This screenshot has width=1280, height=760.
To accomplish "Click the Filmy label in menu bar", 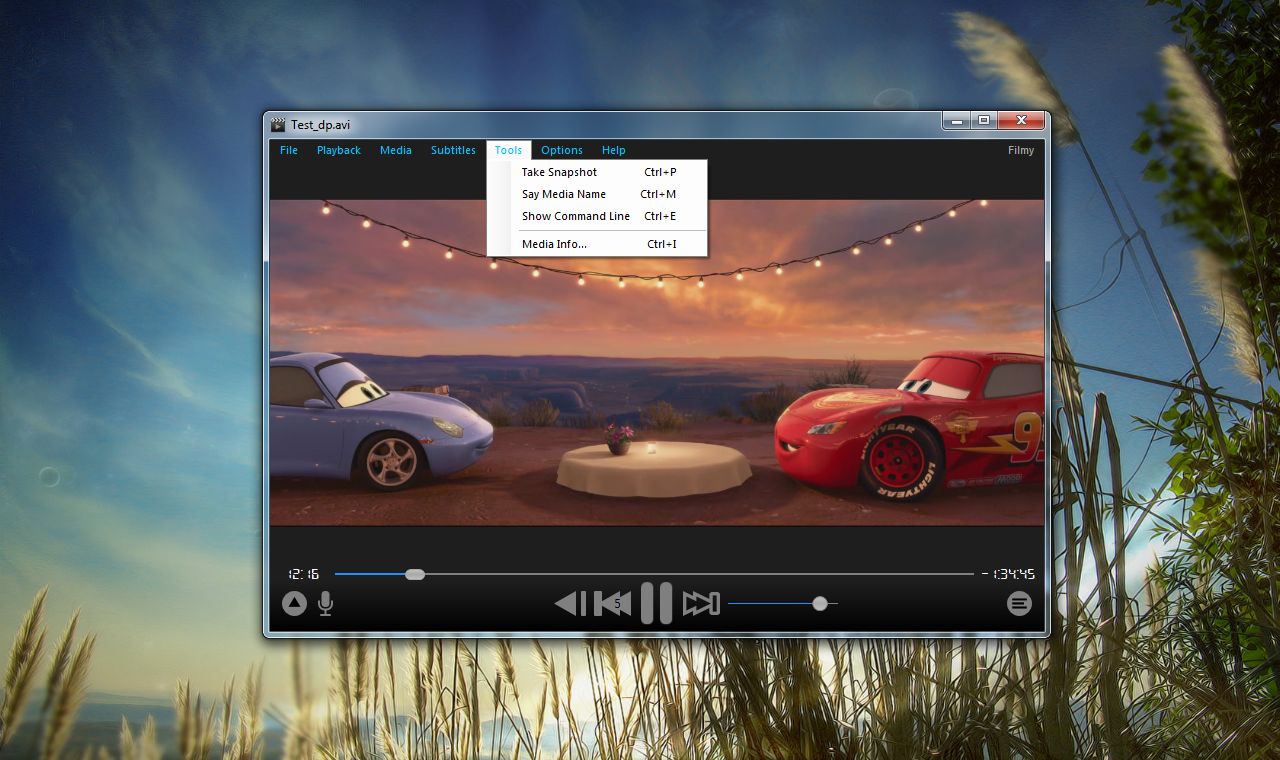I will point(1021,150).
